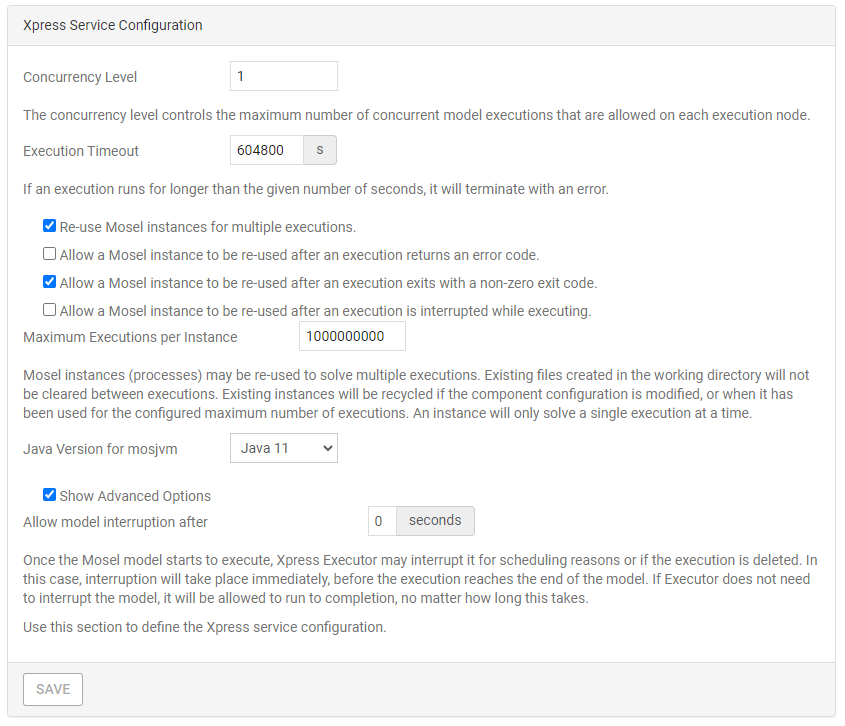Screen dimensions: 845x726
Task: Click the 'Concurrency Level' text label
Action: [x=80, y=77]
